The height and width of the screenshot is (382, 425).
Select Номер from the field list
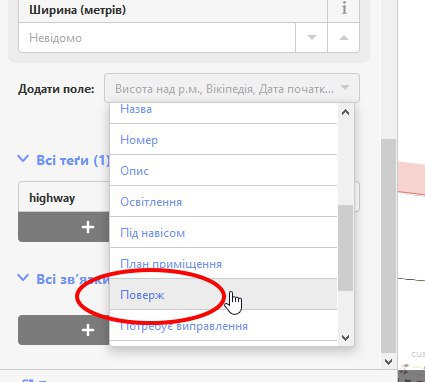[223, 139]
